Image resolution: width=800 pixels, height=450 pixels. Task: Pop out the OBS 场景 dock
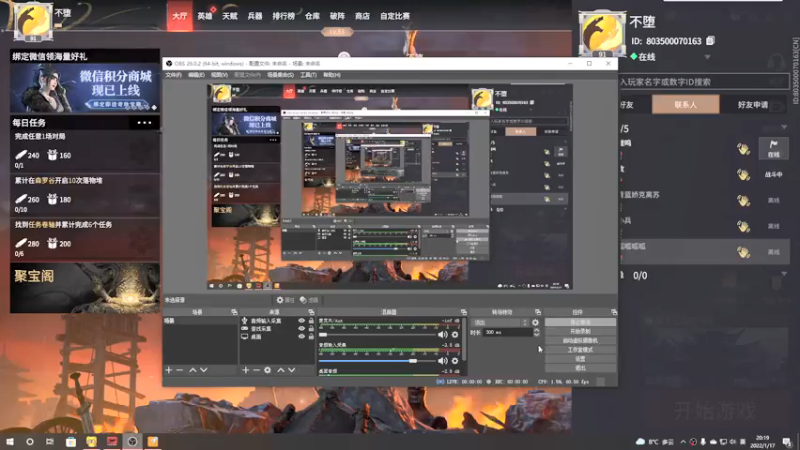pyautogui.click(x=234, y=312)
